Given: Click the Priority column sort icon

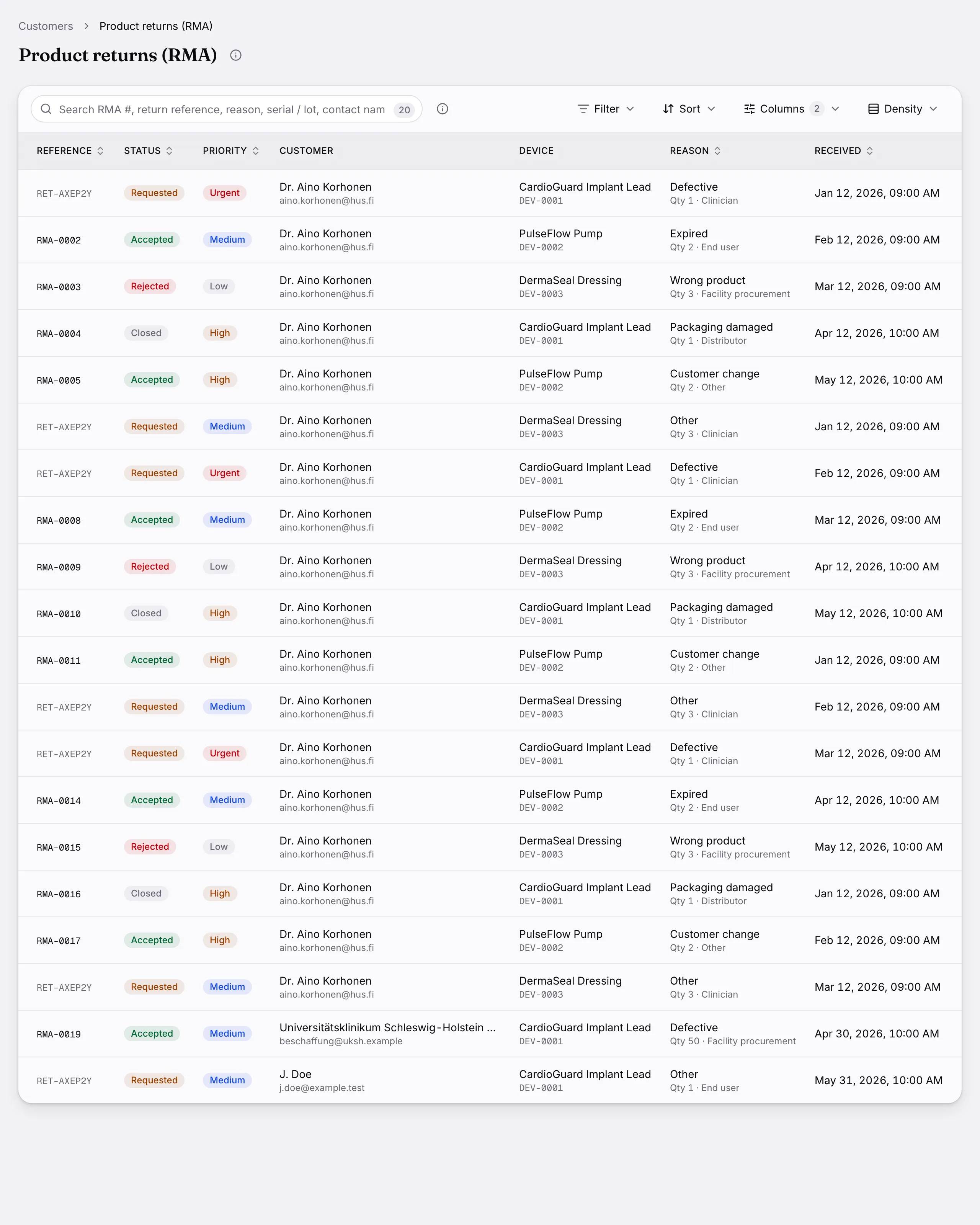Looking at the screenshot, I should pyautogui.click(x=256, y=150).
